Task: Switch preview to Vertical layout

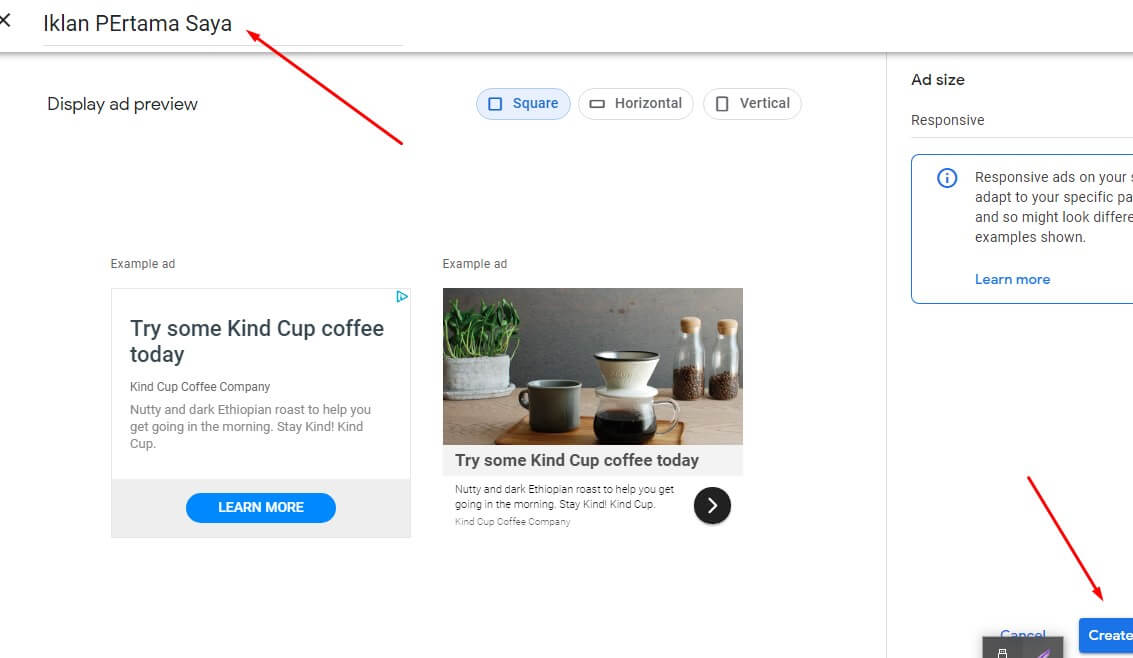Action: [x=751, y=103]
